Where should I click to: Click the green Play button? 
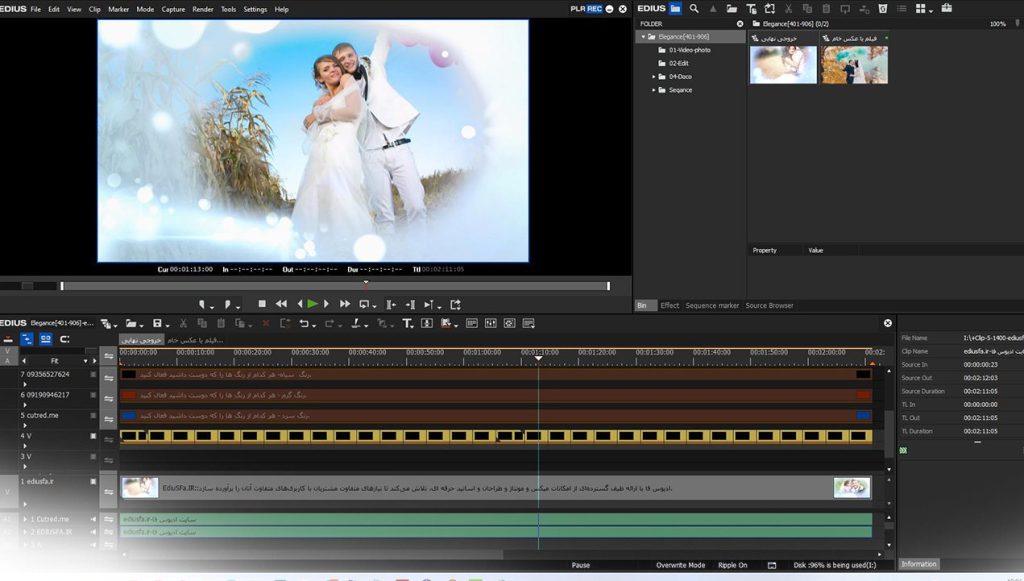click(x=312, y=304)
